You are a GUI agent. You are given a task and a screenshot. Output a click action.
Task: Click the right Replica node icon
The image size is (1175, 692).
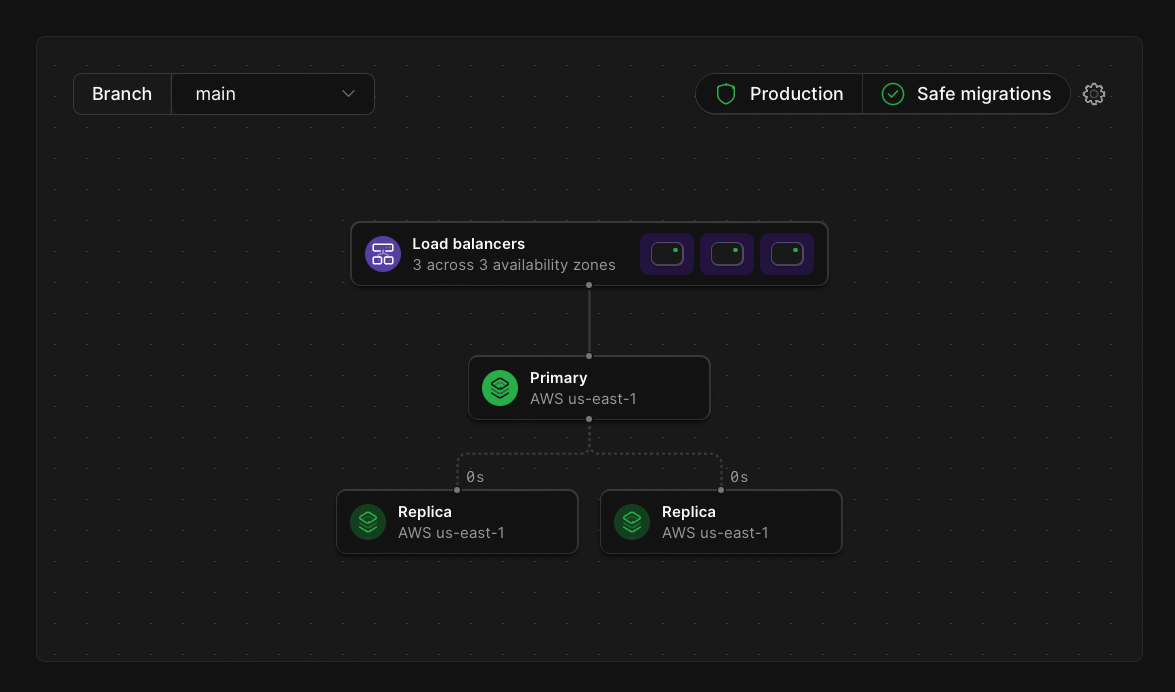click(631, 521)
